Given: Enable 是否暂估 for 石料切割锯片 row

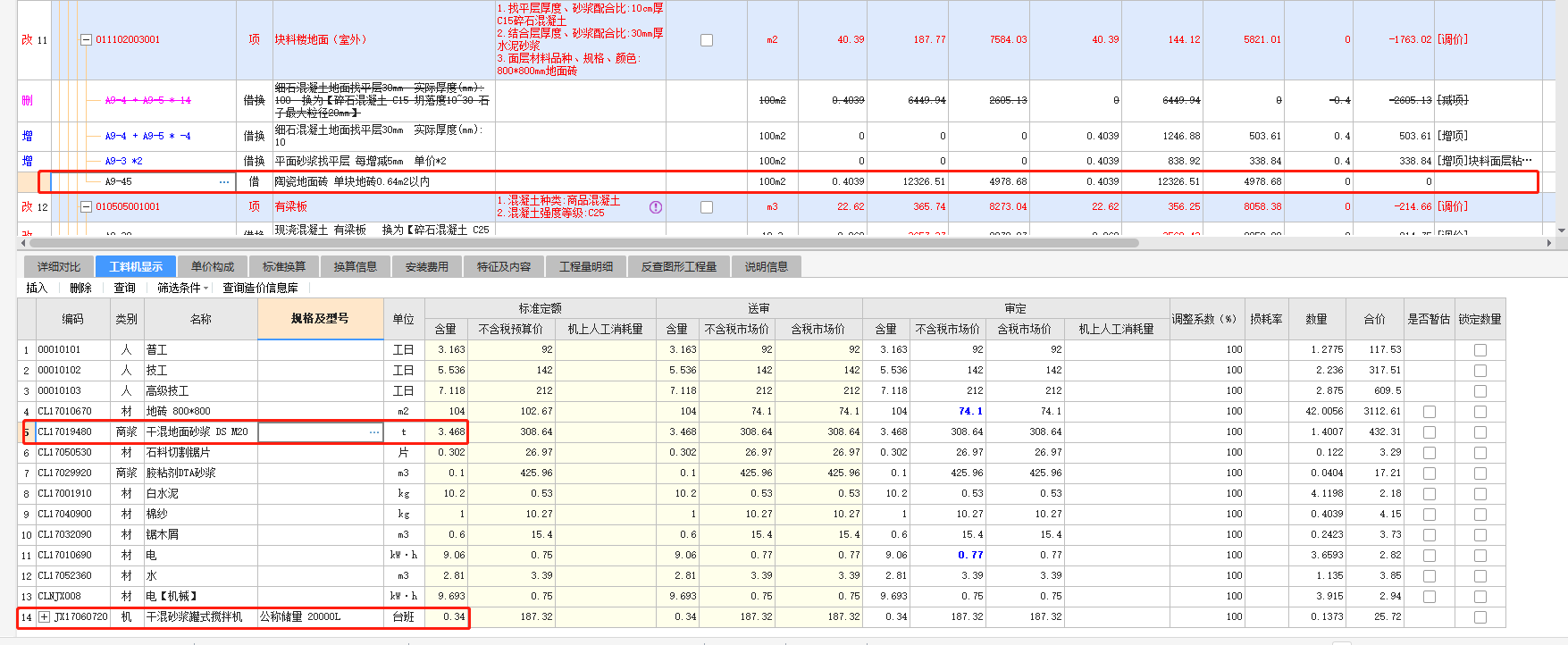Looking at the screenshot, I should point(1430,453).
